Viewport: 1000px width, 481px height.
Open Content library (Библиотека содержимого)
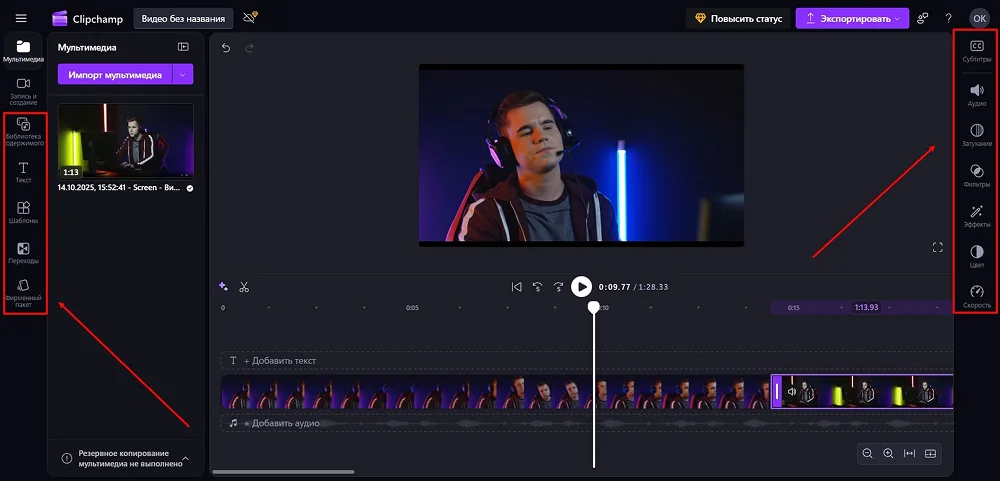[x=23, y=128]
